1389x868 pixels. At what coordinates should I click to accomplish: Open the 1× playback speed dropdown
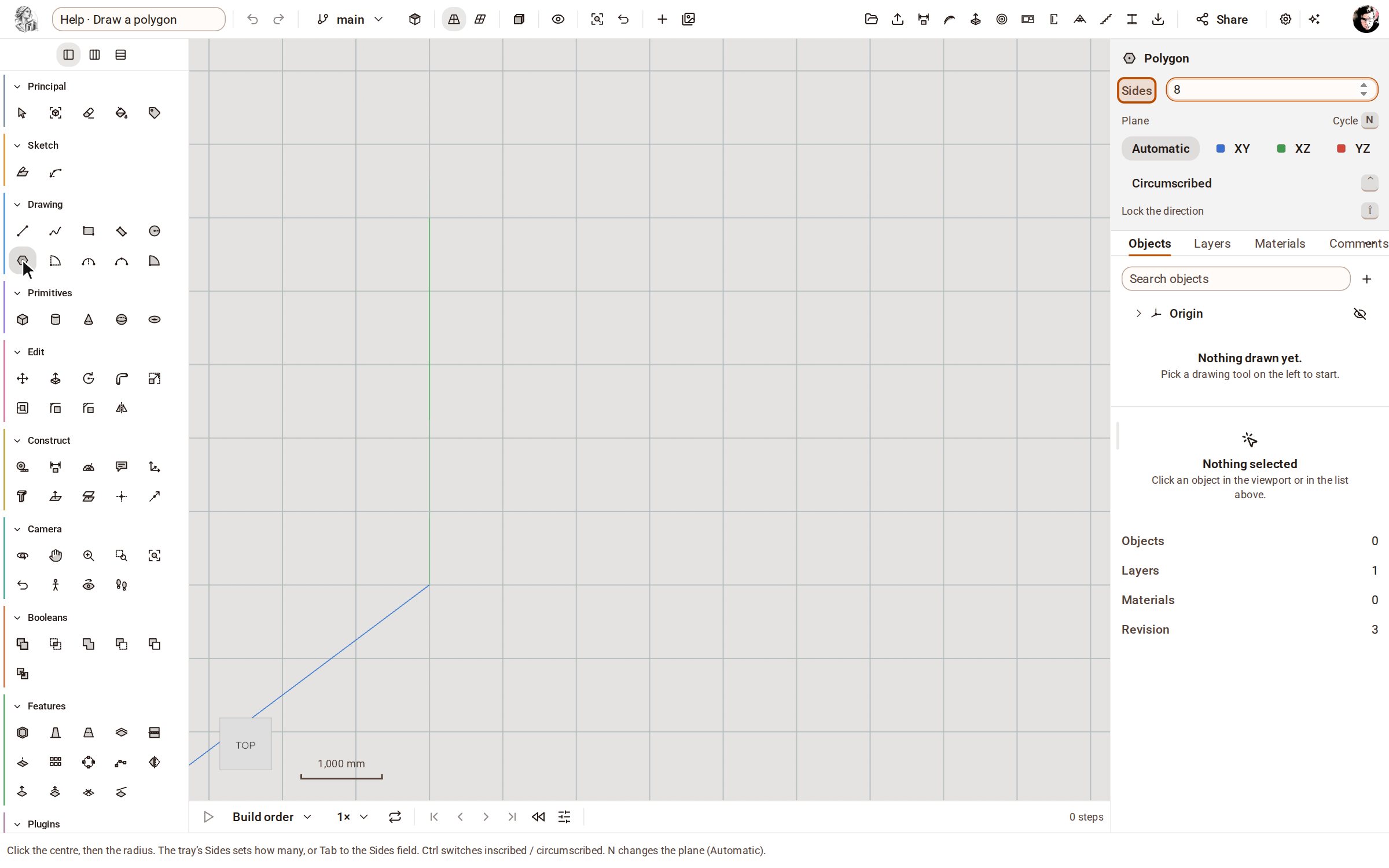coord(352,816)
